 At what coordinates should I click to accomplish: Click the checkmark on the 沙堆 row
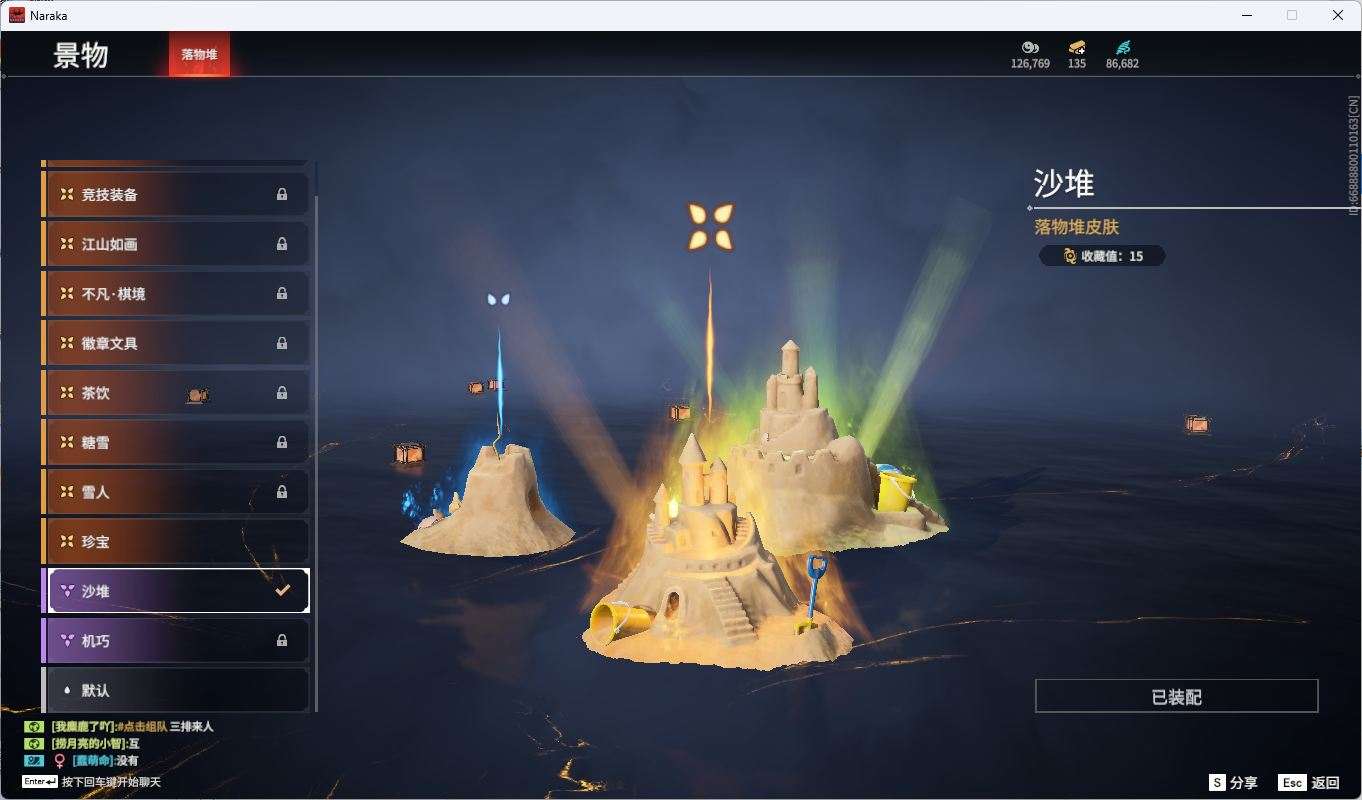click(283, 591)
